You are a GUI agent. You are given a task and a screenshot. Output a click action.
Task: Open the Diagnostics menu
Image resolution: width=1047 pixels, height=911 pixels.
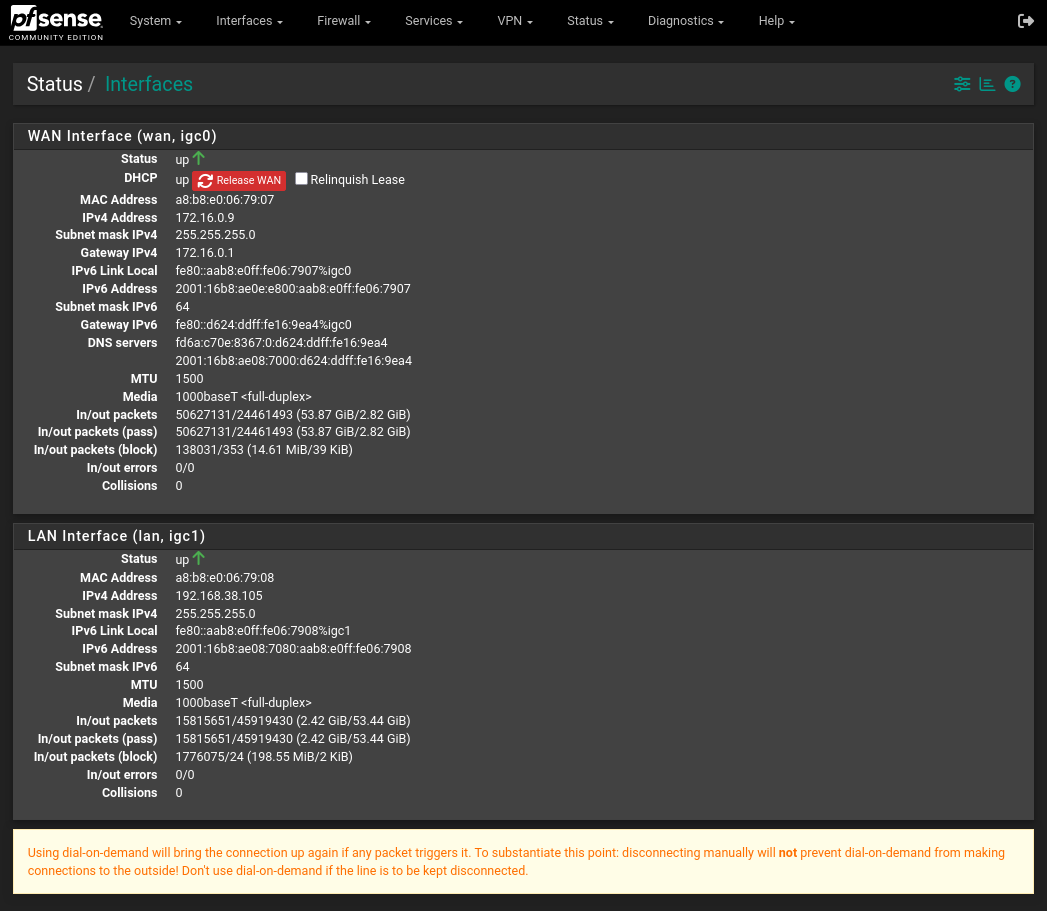[x=685, y=21]
